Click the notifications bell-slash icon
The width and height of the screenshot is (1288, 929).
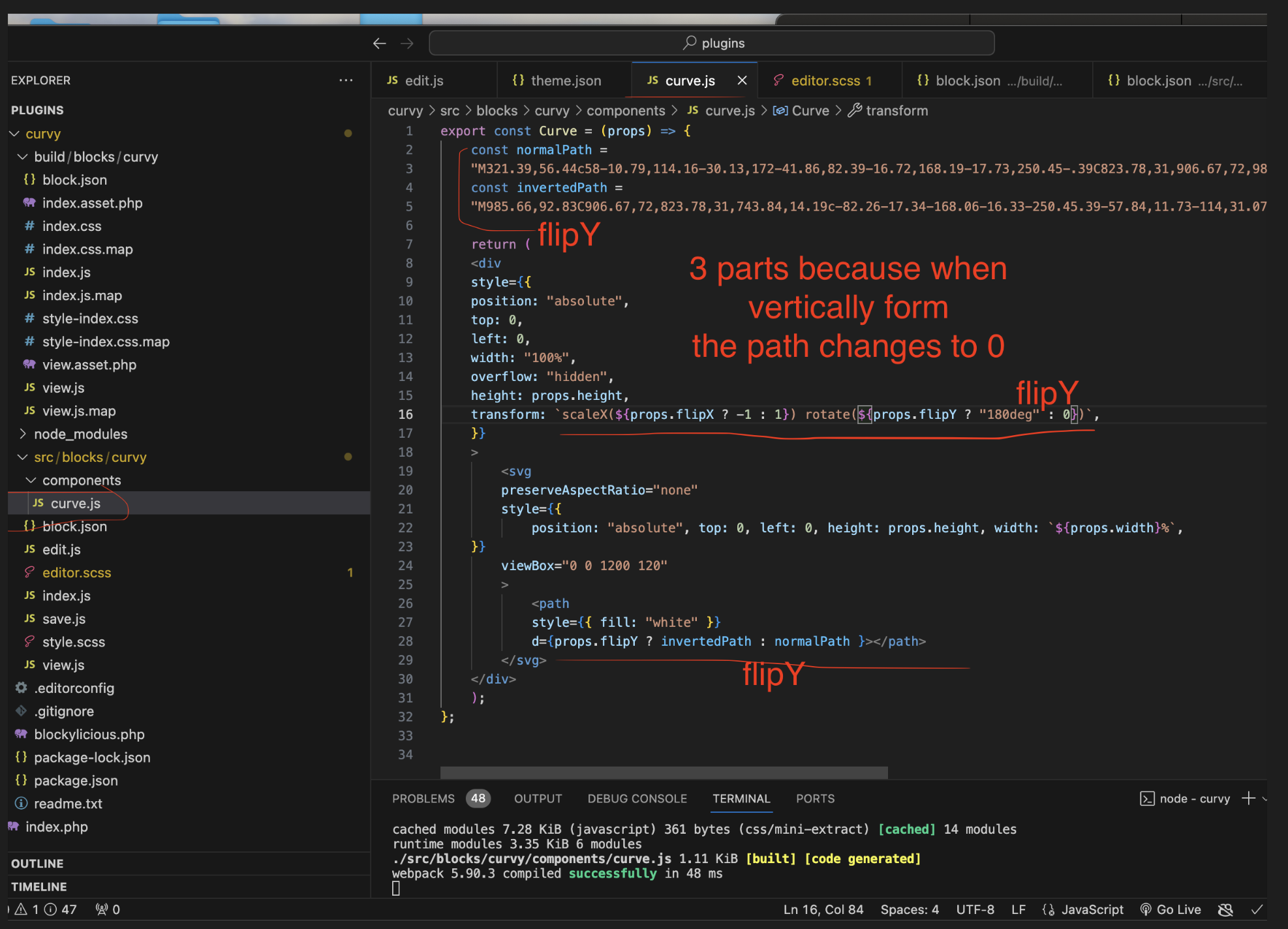[x=1226, y=909]
